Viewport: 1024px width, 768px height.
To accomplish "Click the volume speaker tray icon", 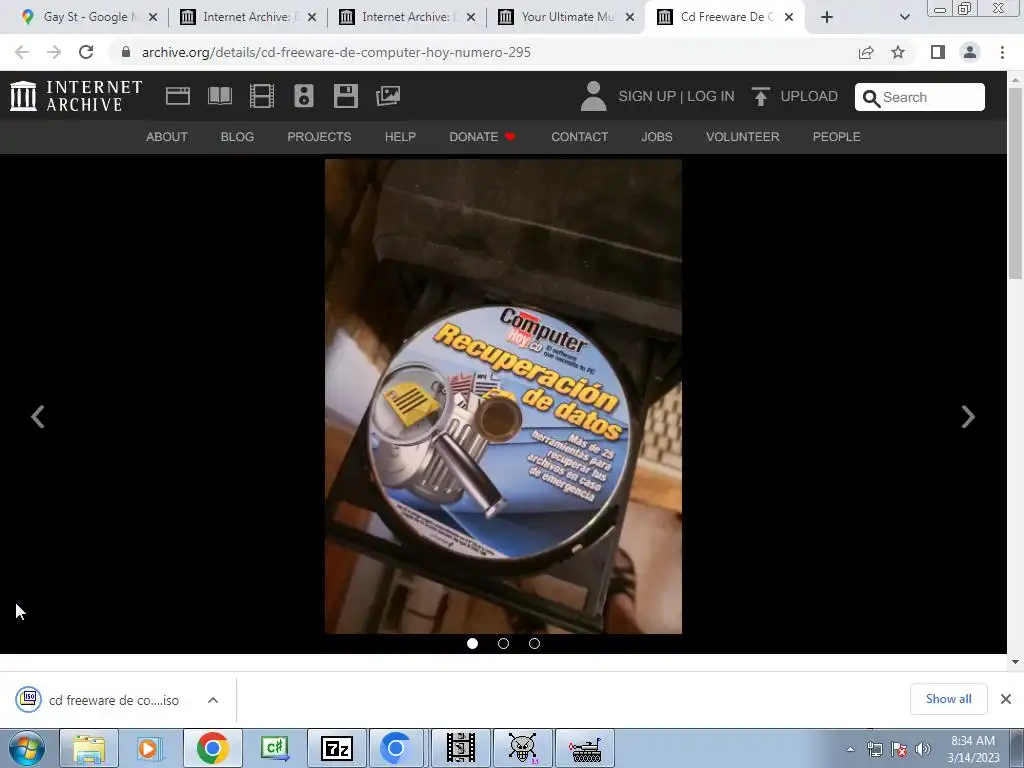I will pyautogui.click(x=923, y=749).
